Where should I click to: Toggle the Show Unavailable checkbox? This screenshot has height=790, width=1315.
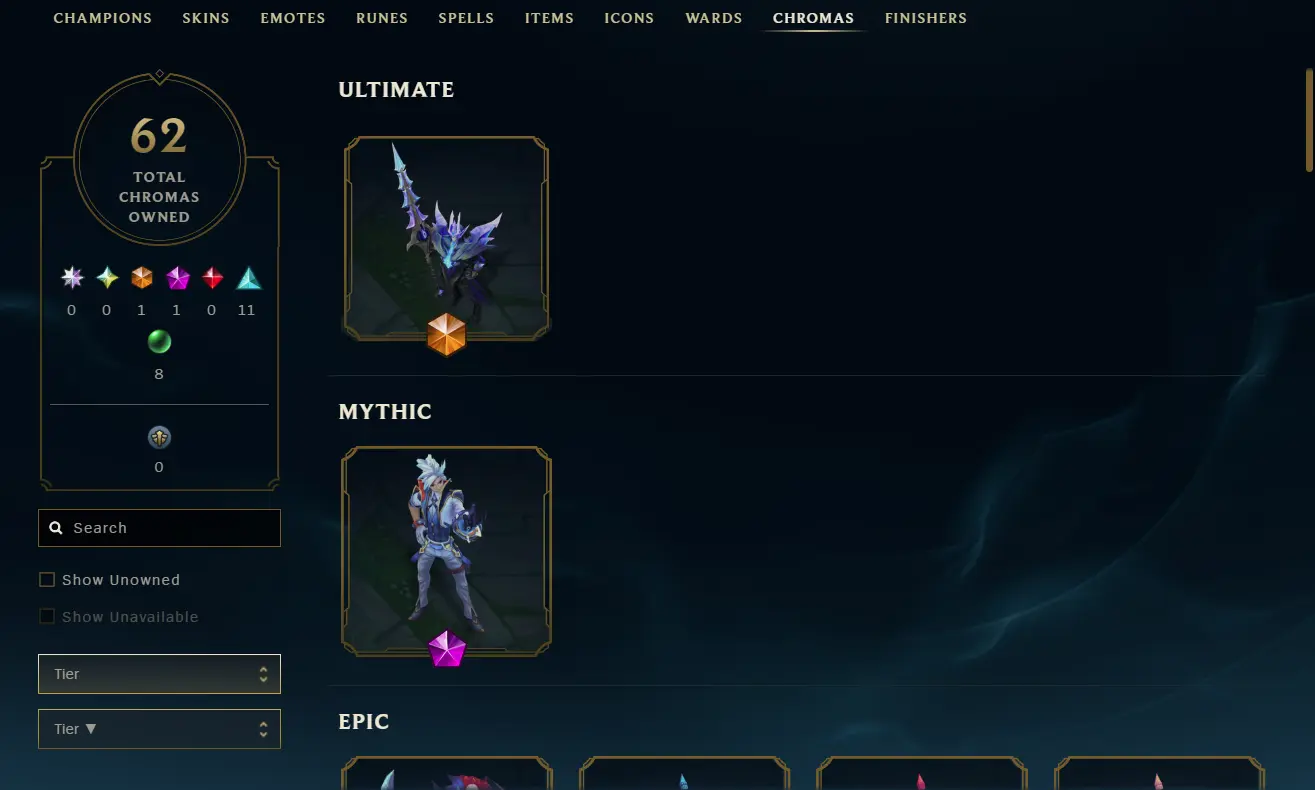click(46, 617)
